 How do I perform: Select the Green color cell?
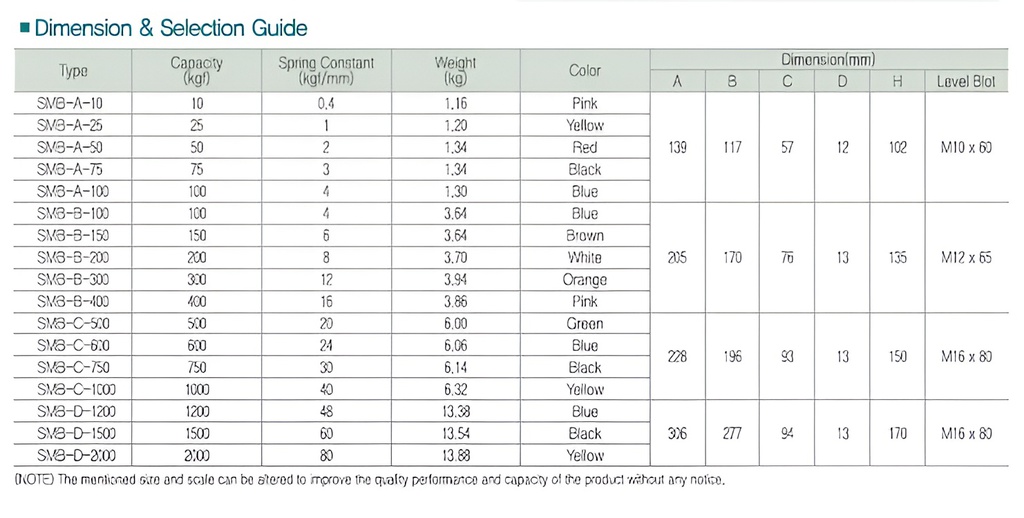tap(585, 324)
